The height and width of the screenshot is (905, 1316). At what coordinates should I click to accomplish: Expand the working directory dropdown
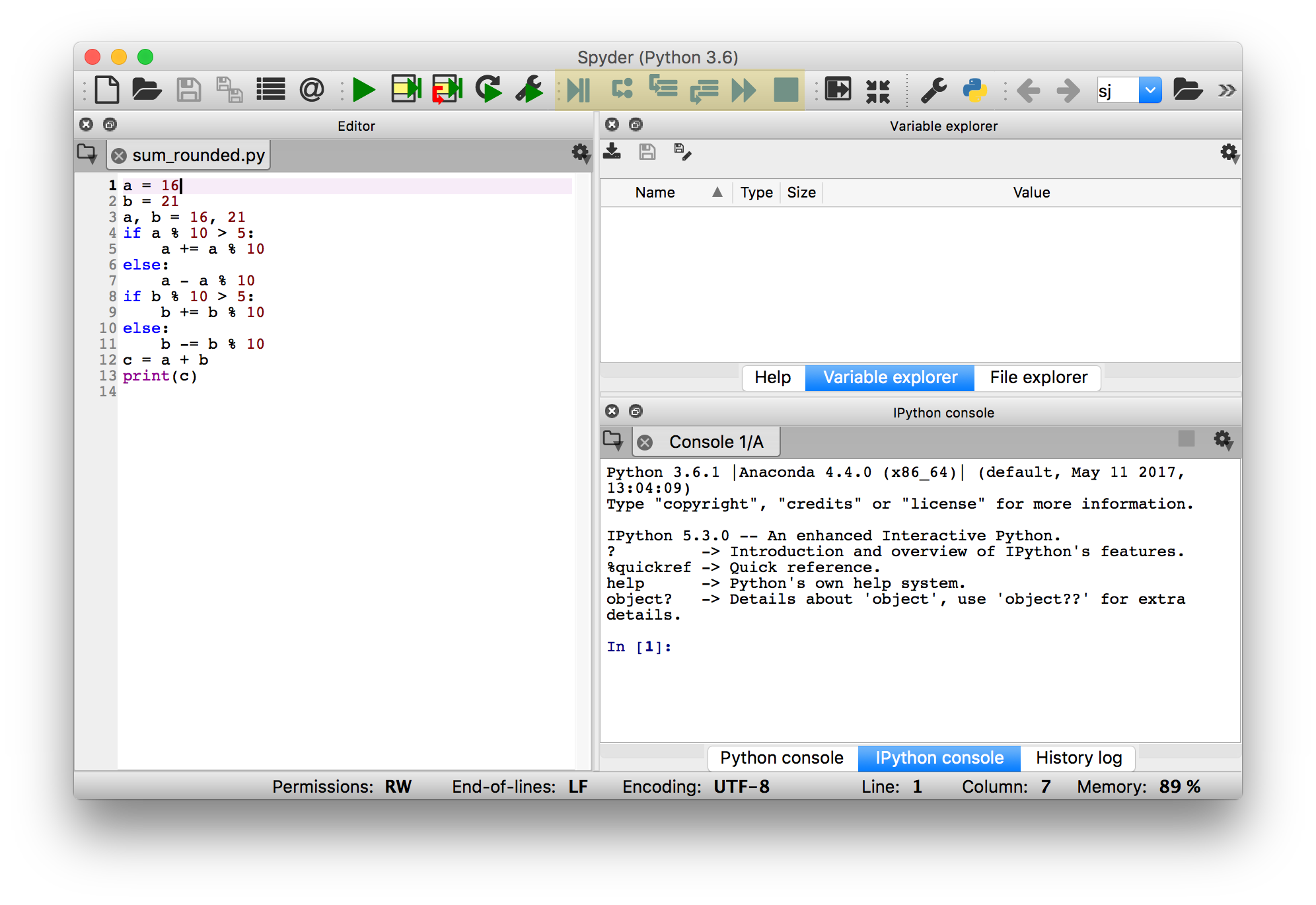pyautogui.click(x=1149, y=90)
